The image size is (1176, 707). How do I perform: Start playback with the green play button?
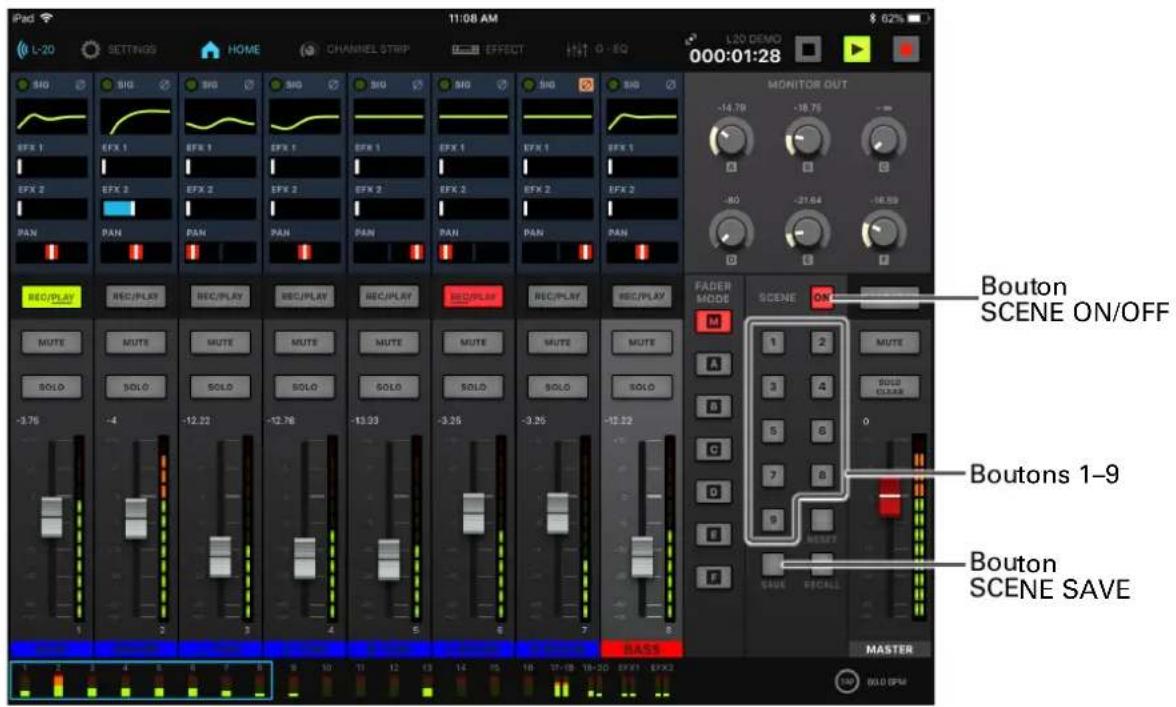tap(856, 49)
